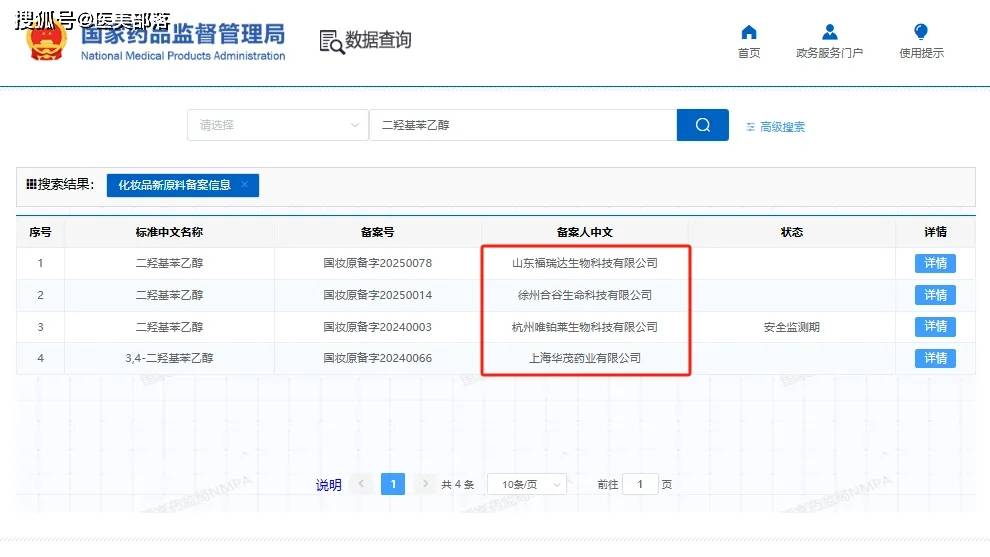View 详情 for 上海华茂药业有限公司
Image resolution: width=990 pixels, height=557 pixels.
pos(935,358)
